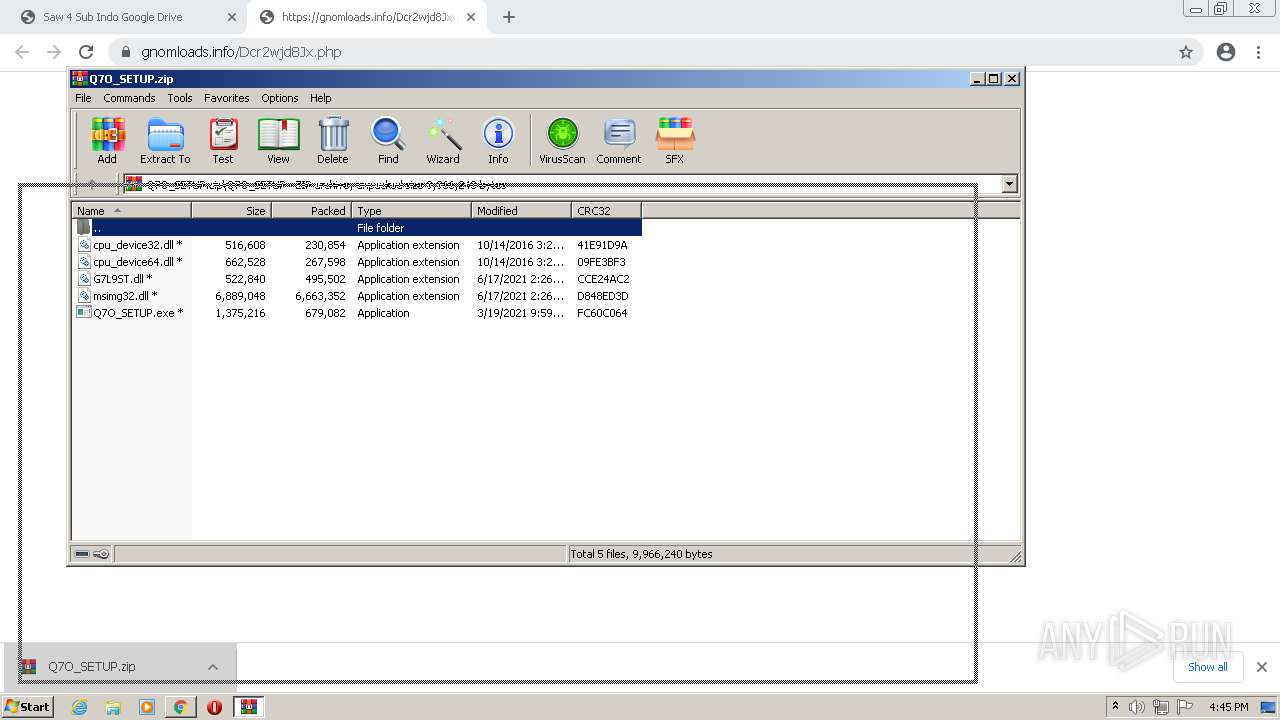Viewport: 1280px width, 720px height.
Task: Open the Chrome profile avatar icon
Action: [x=1226, y=52]
